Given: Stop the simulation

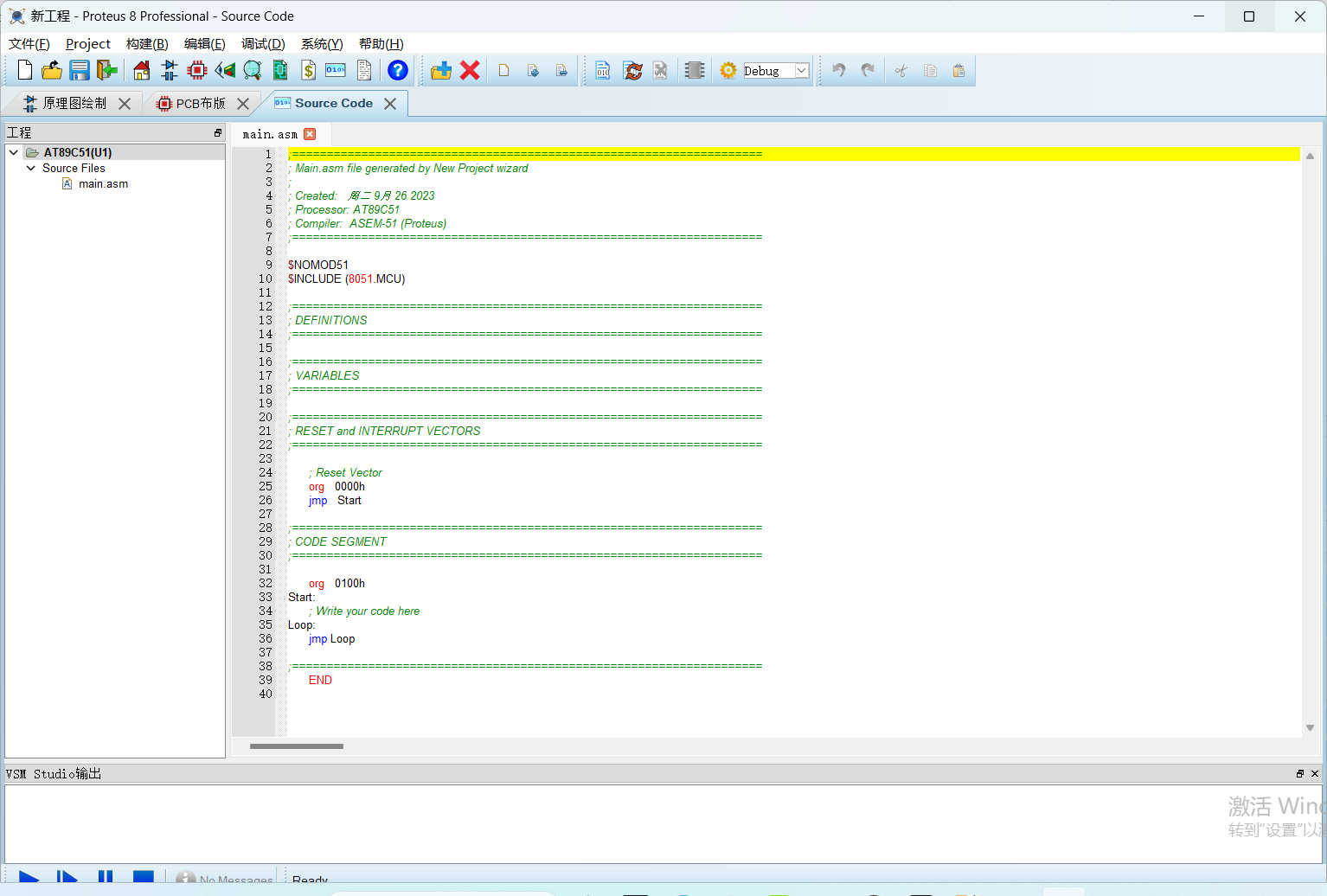Looking at the screenshot, I should pyautogui.click(x=144, y=879).
